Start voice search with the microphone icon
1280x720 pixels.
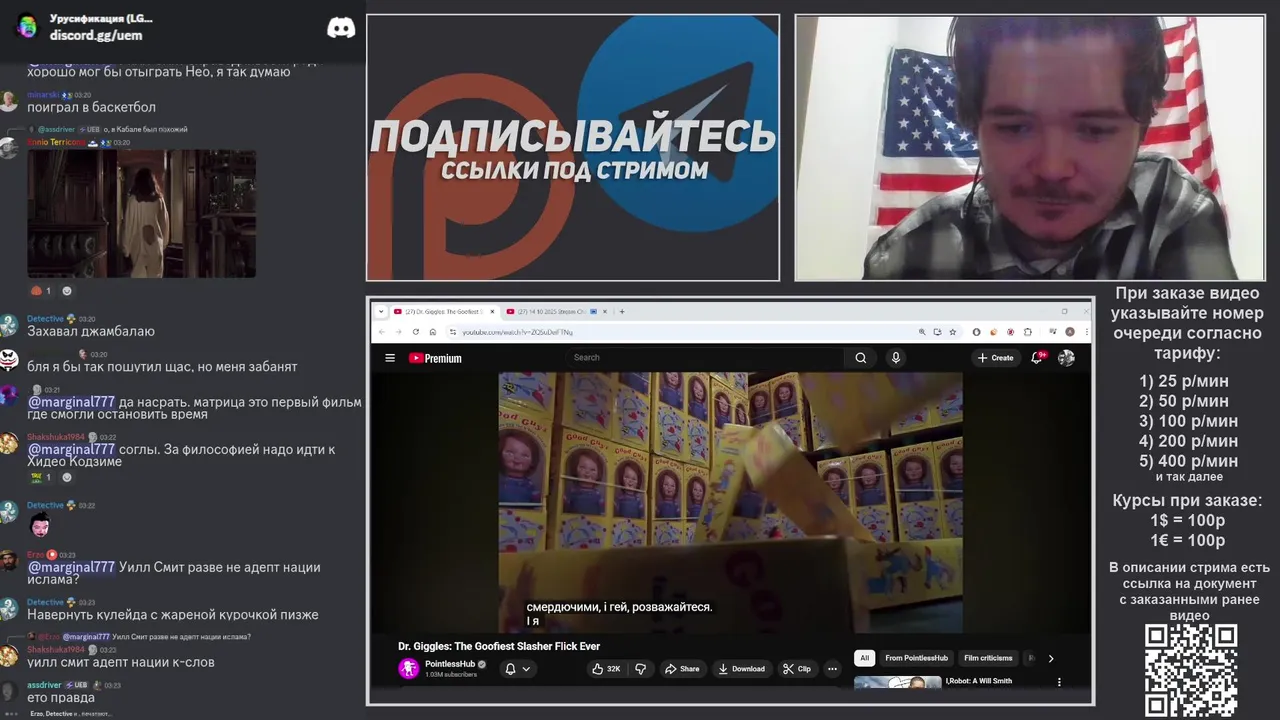(x=896, y=358)
